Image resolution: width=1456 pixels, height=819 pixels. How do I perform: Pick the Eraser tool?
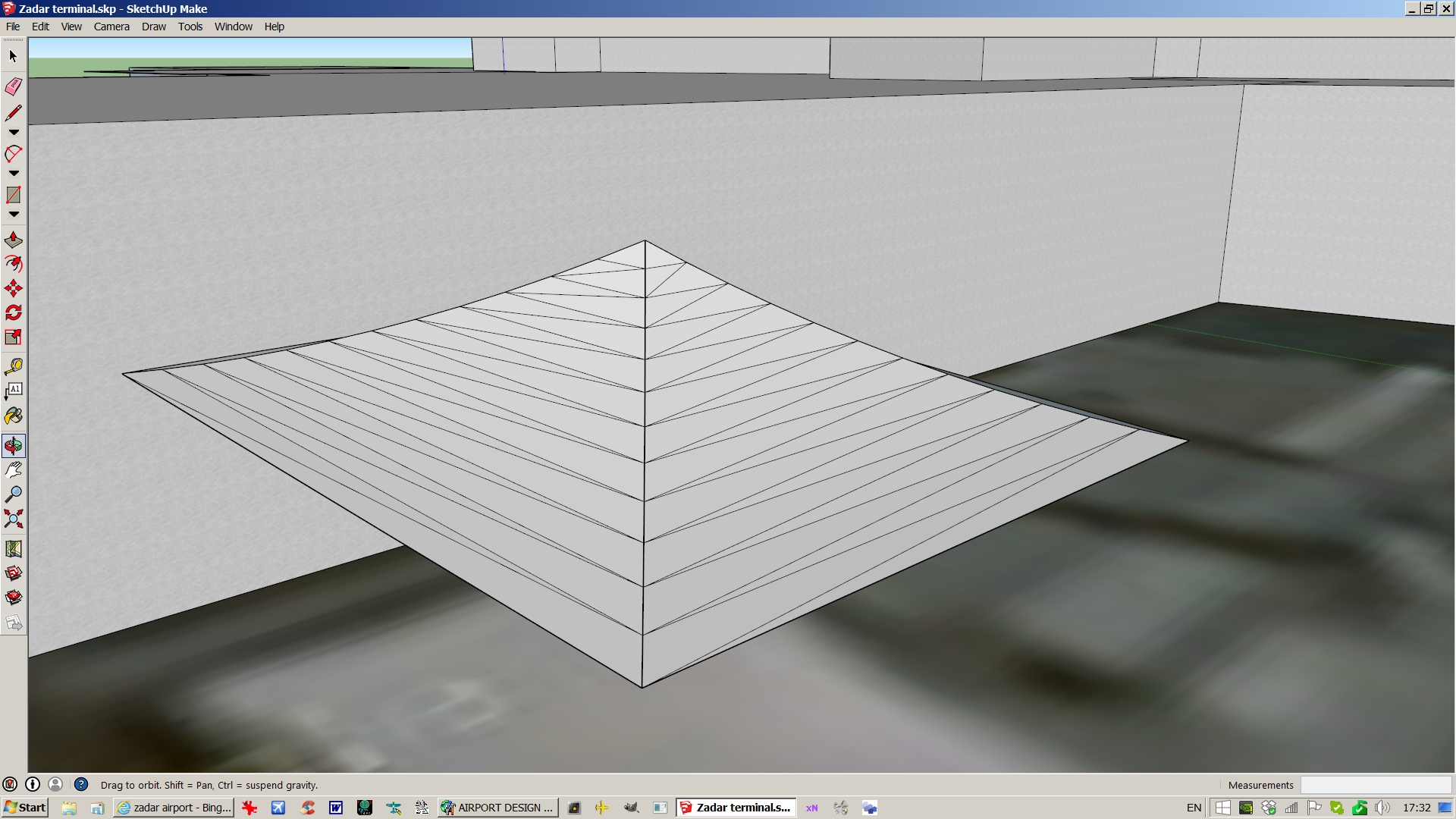(13, 86)
